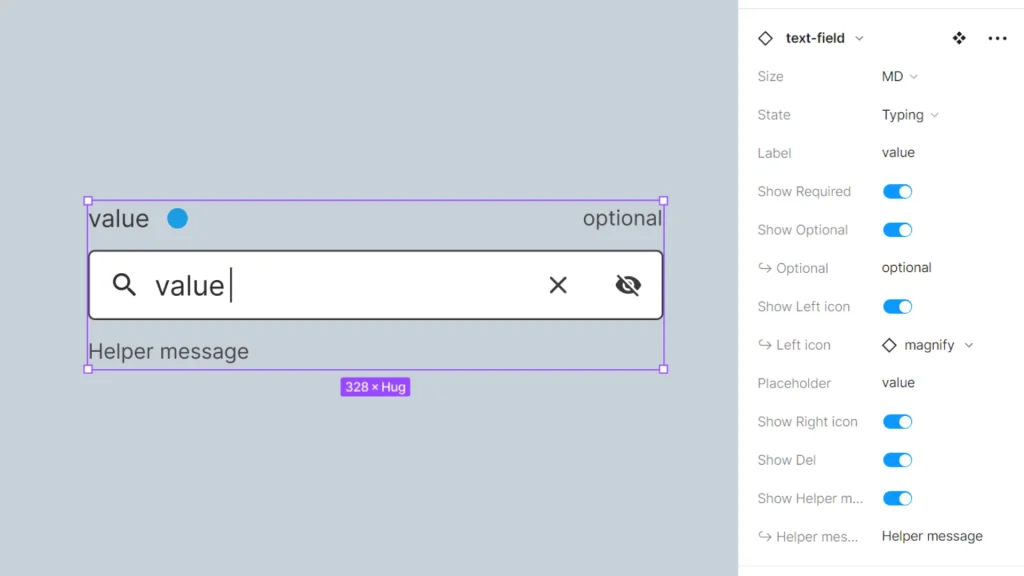This screenshot has width=1024, height=576.
Task: Click the blue dot next to the value label
Action: pyautogui.click(x=177, y=218)
